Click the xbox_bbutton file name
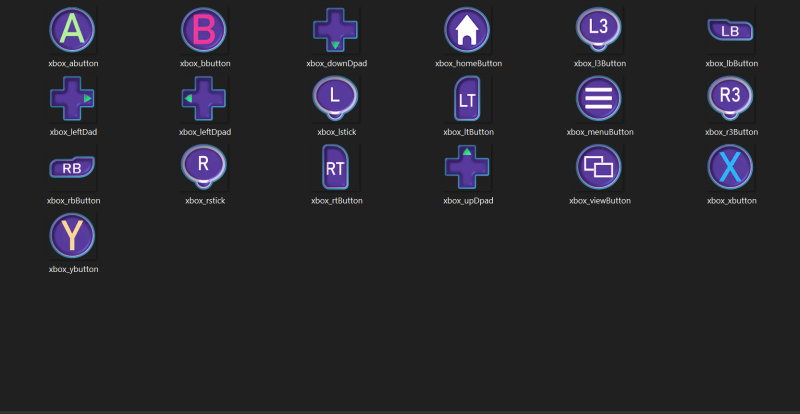The image size is (800, 414). tap(205, 64)
